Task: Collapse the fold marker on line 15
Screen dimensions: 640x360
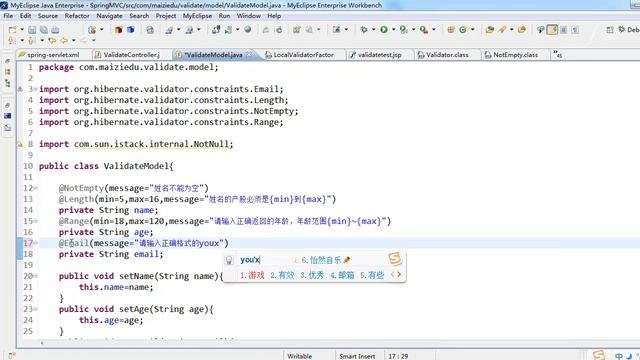Action: pos(35,221)
